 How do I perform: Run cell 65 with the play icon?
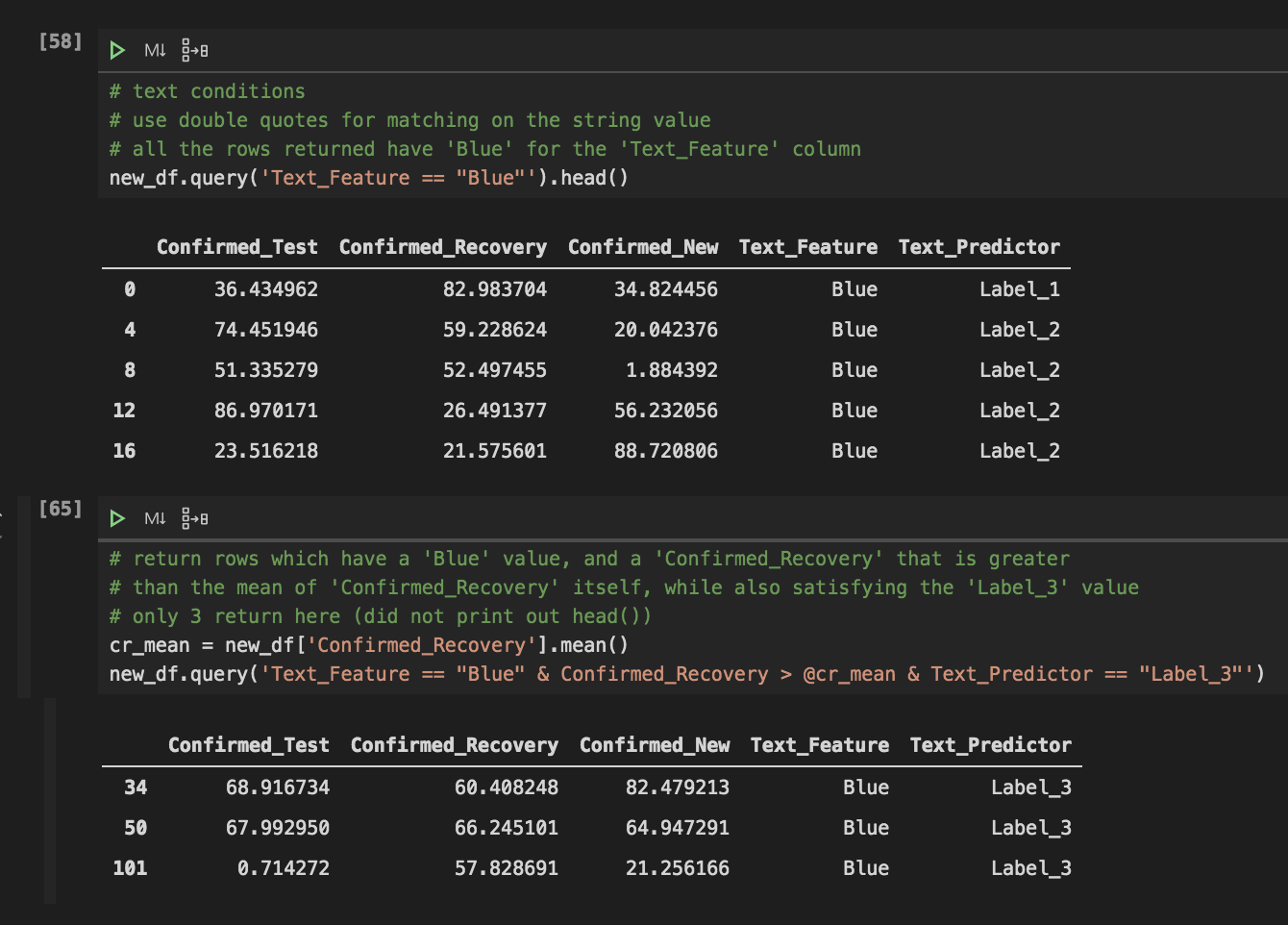coord(117,518)
